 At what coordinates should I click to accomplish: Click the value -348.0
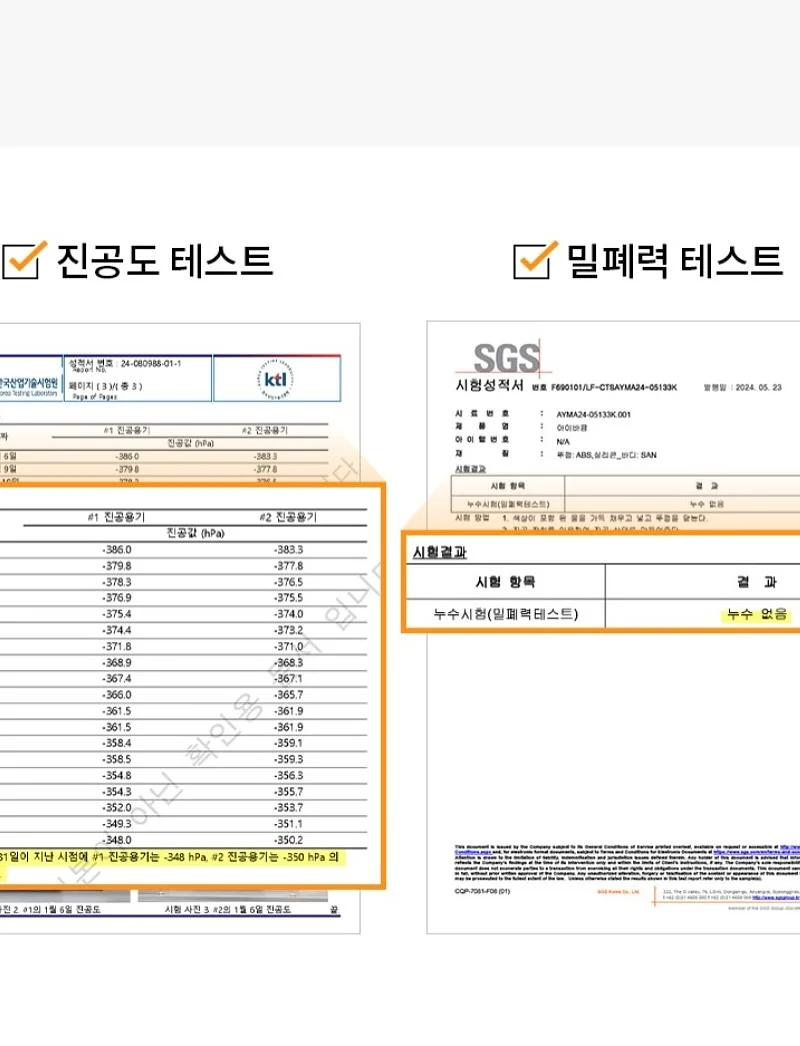point(117,841)
